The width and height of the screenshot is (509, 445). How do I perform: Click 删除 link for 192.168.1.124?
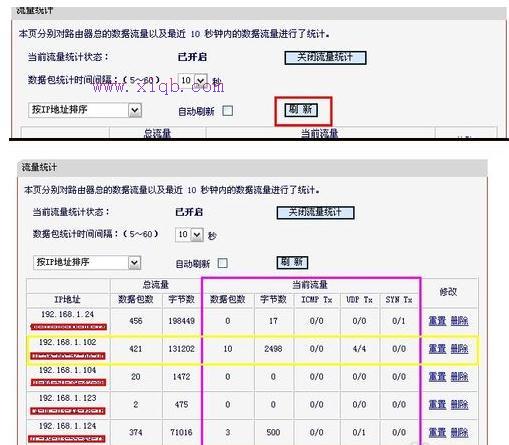[460, 433]
